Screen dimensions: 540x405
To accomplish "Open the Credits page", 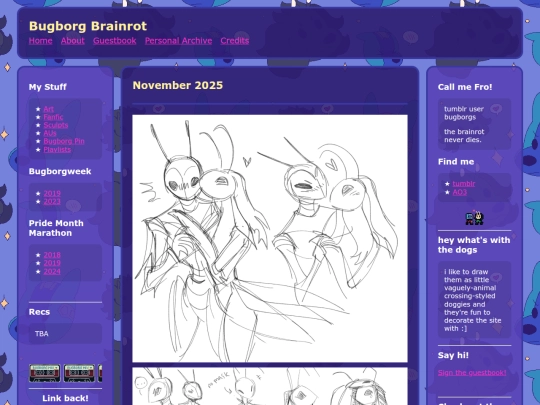I will pyautogui.click(x=235, y=41).
